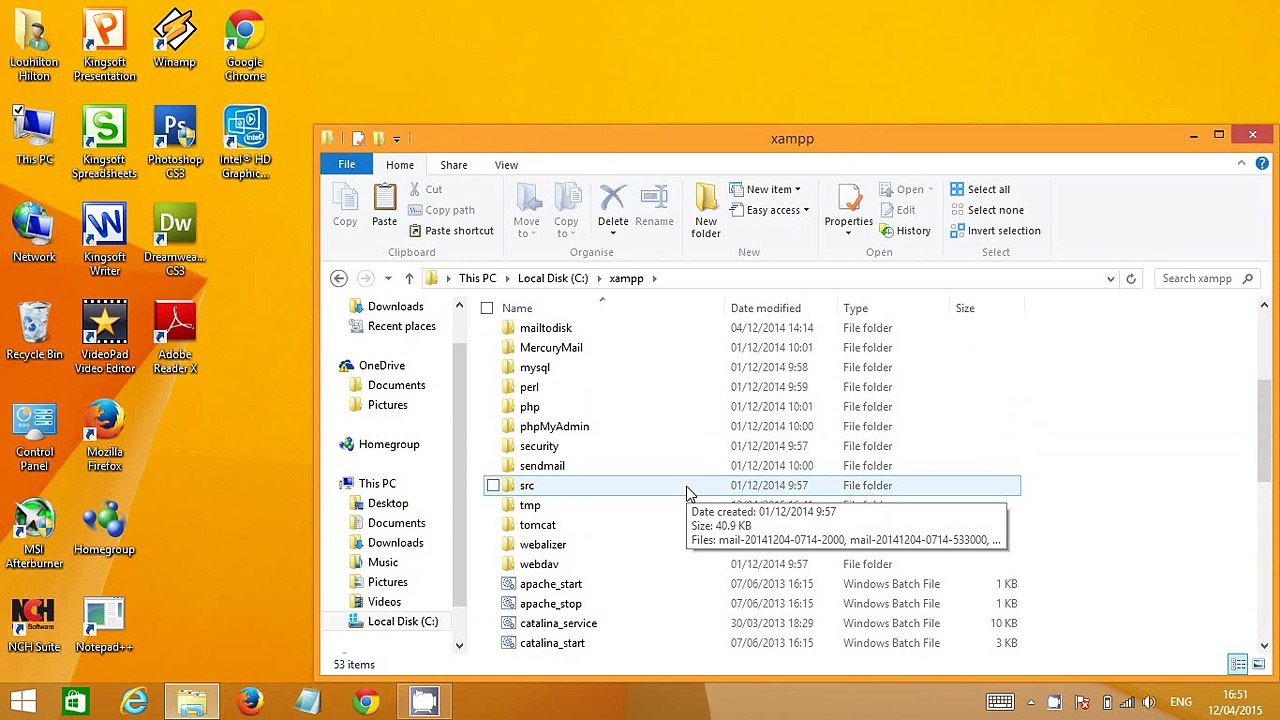Click This PC in the address breadcrumb
The image size is (1280, 720).
point(477,279)
